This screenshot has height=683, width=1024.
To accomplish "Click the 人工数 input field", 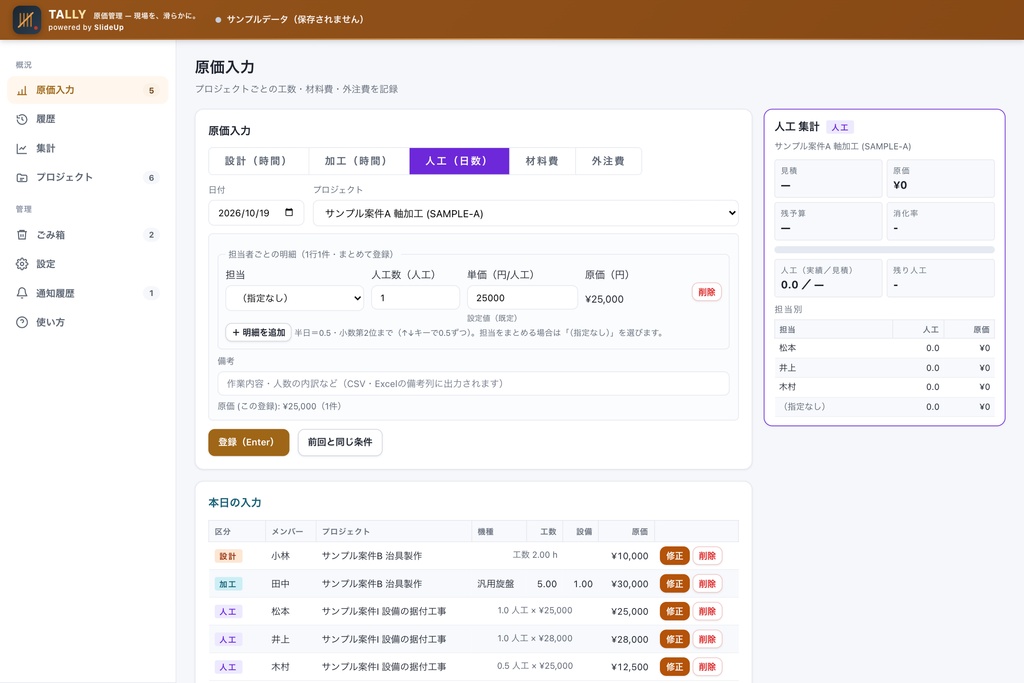I will pos(415,298).
